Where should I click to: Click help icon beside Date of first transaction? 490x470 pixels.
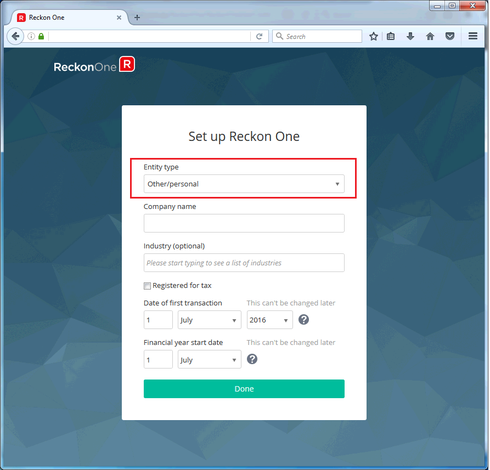tap(304, 320)
